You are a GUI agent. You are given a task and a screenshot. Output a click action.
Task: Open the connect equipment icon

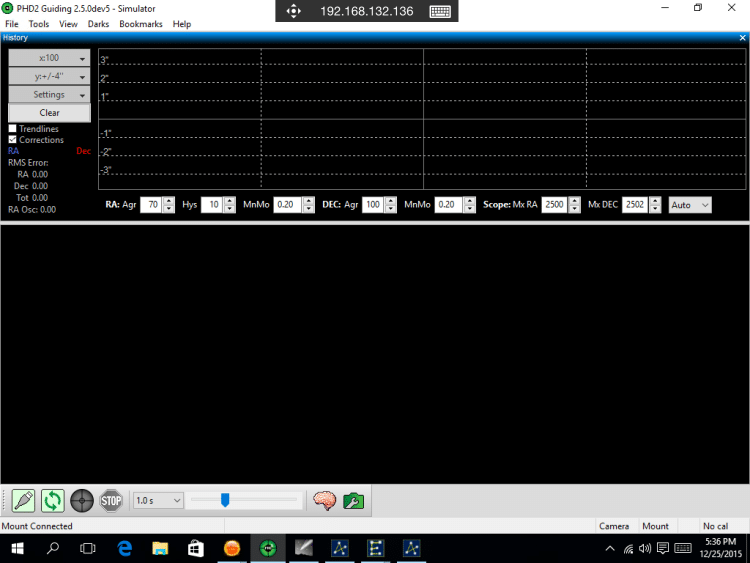tap(23, 501)
